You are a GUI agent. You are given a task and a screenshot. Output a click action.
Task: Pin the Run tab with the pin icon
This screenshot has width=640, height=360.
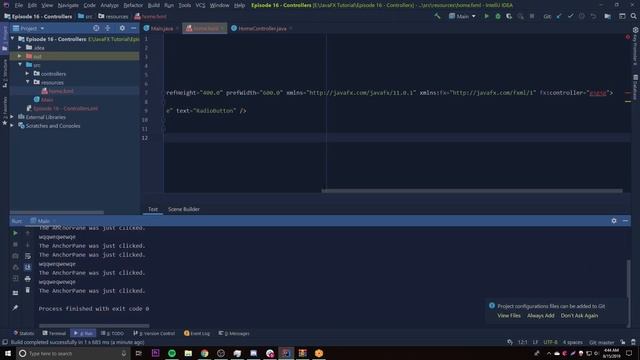pos(16,308)
